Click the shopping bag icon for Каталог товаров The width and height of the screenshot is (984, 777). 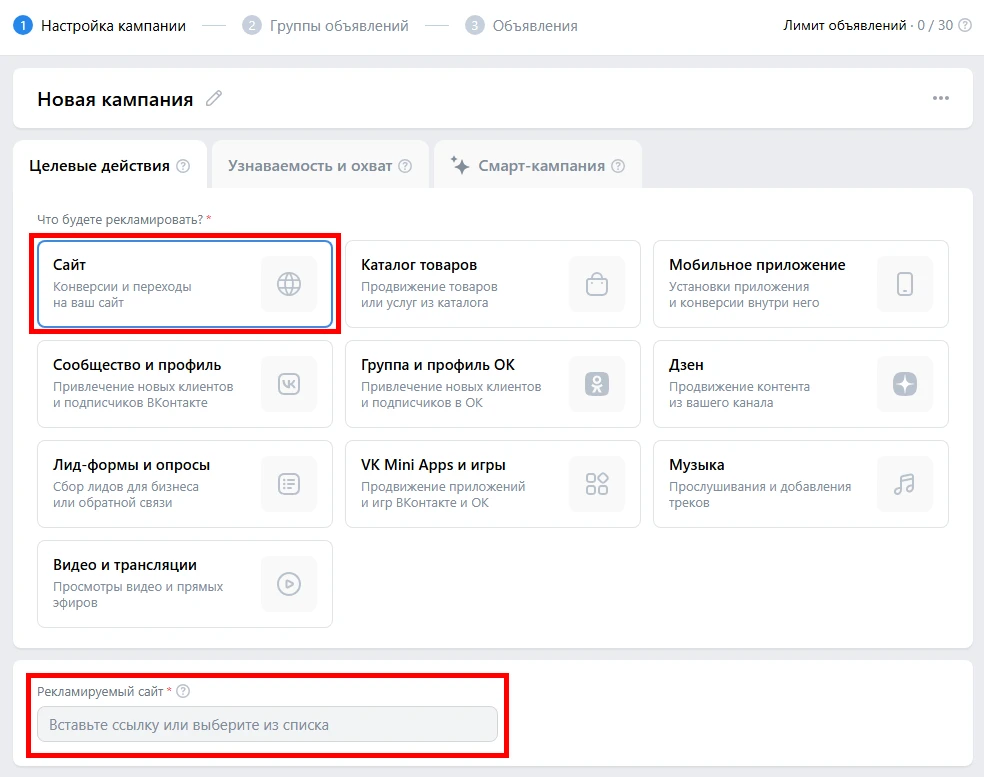(597, 284)
